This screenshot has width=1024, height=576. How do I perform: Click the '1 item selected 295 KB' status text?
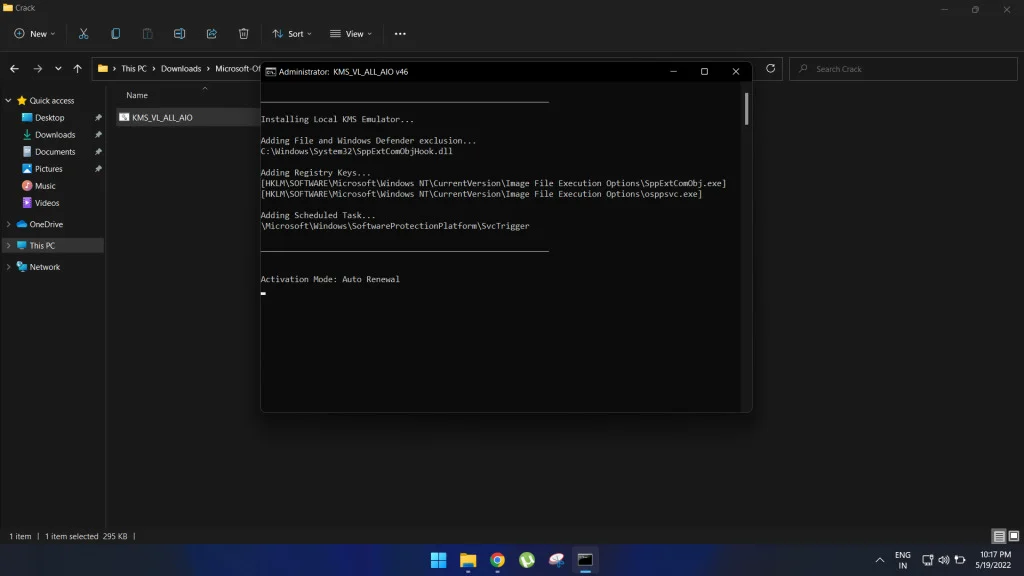coord(86,536)
